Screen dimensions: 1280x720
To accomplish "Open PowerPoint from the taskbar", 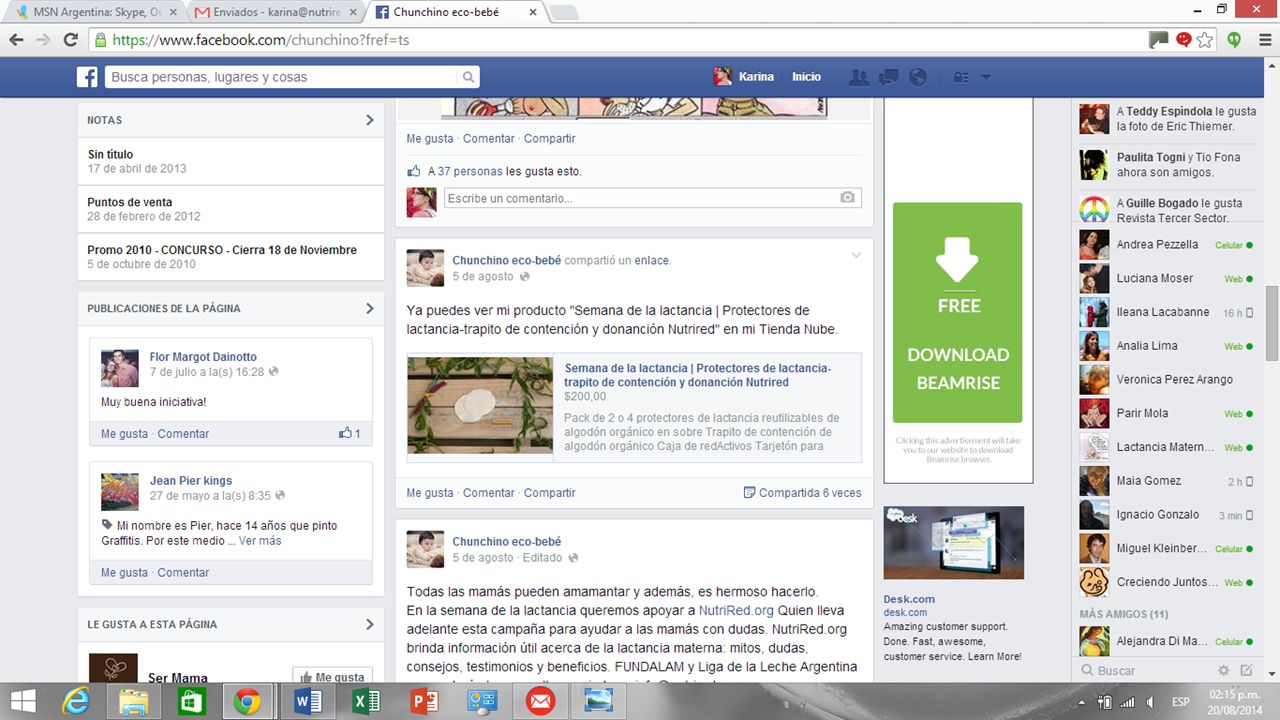I will coord(424,702).
